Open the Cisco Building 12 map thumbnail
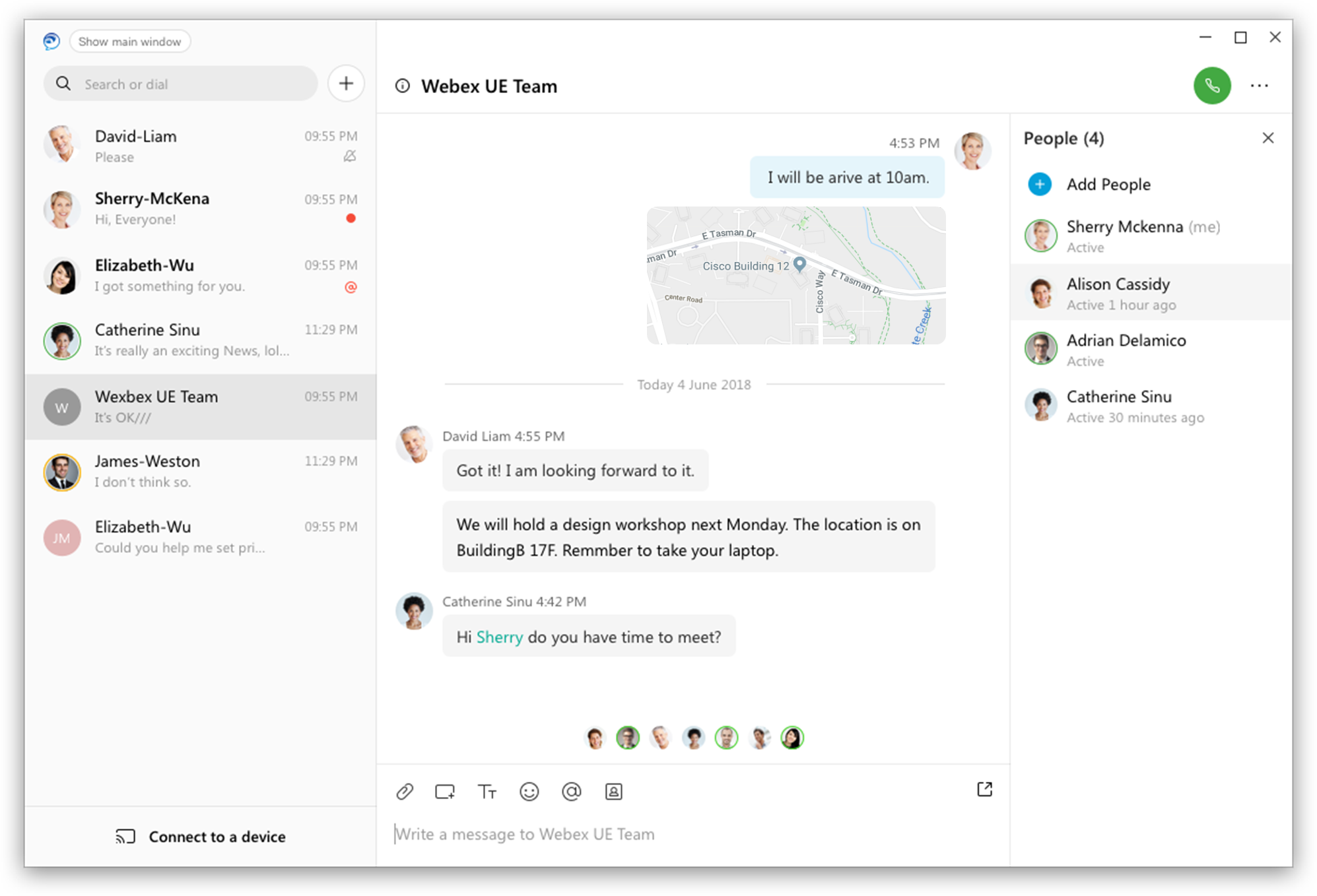1317x896 pixels. (x=796, y=275)
